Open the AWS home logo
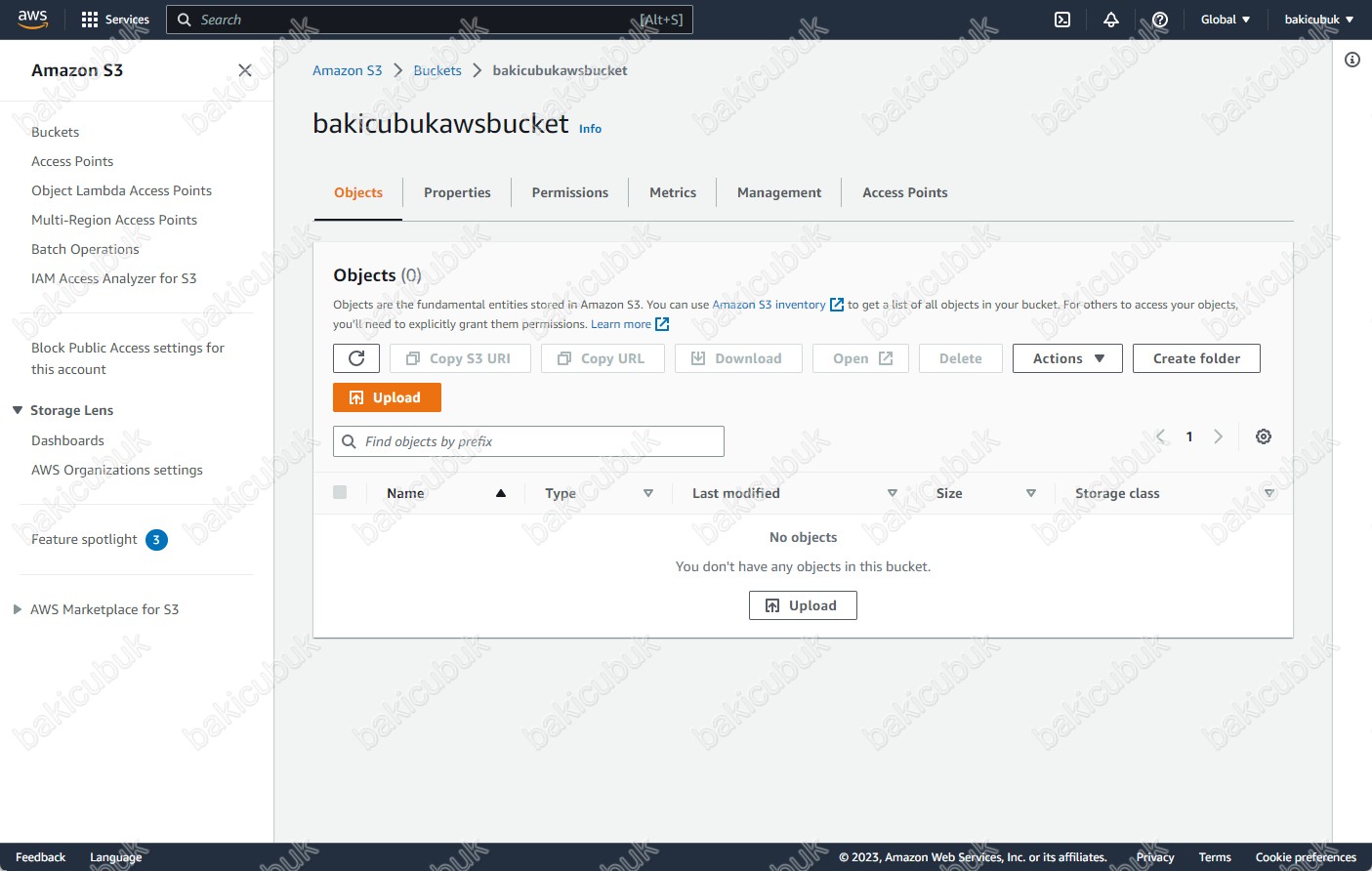Image resolution: width=1372 pixels, height=871 pixels. 32,20
